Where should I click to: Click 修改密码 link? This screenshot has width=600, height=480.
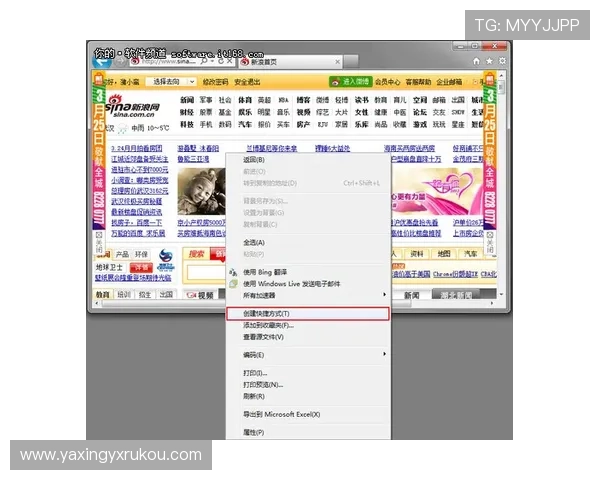[x=215, y=82]
